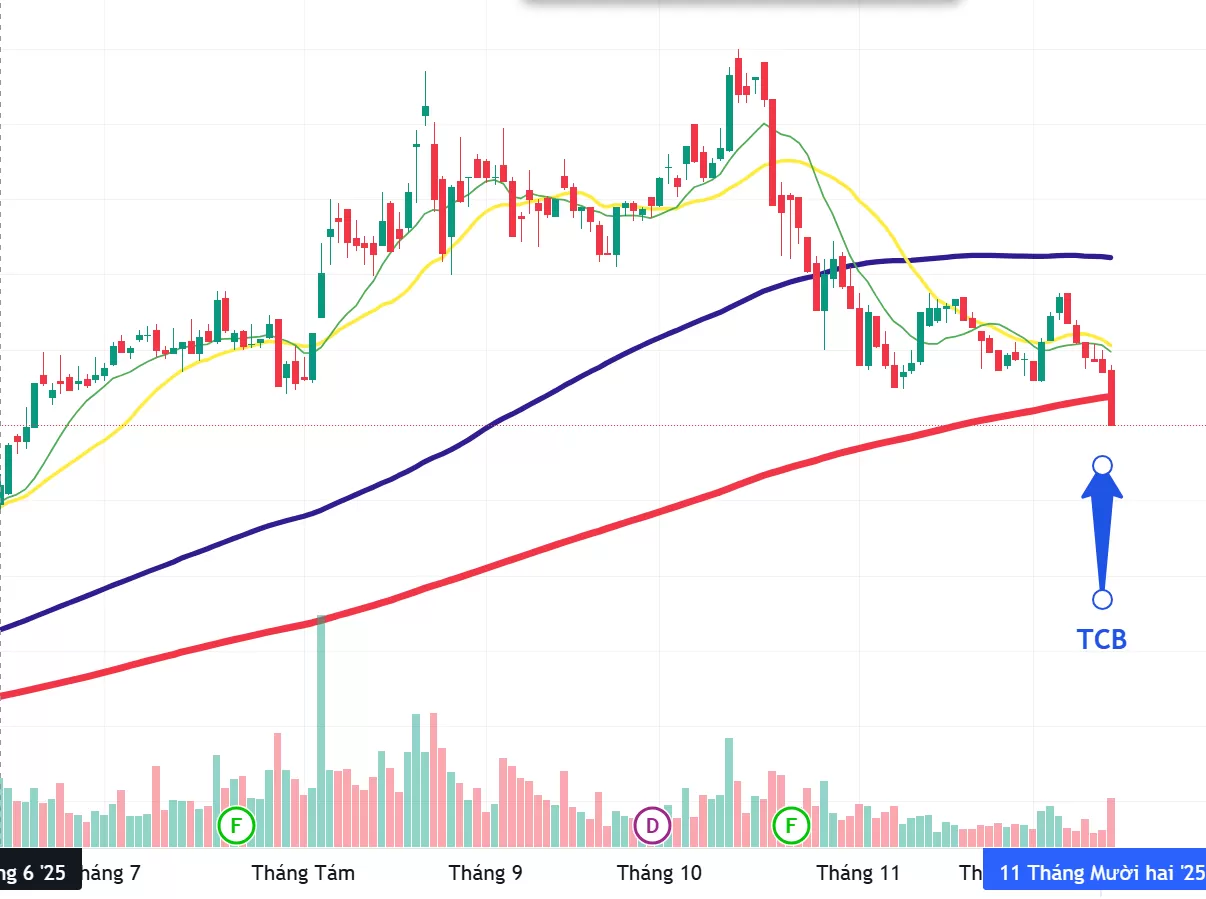Click the Tháng 7 time axis label

coord(110,873)
